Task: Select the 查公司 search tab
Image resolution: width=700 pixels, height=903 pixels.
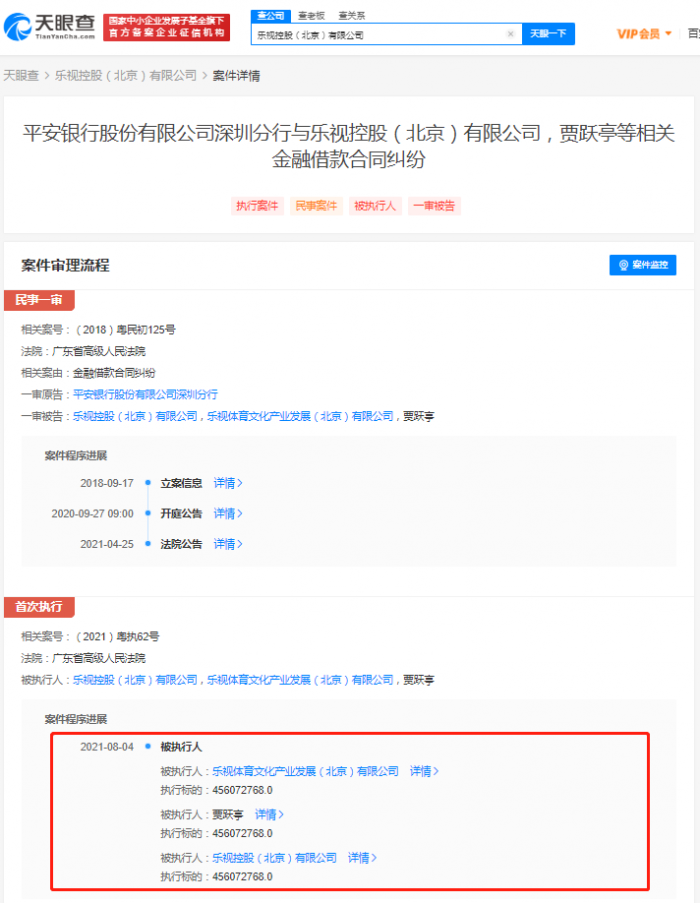Action: pos(271,16)
